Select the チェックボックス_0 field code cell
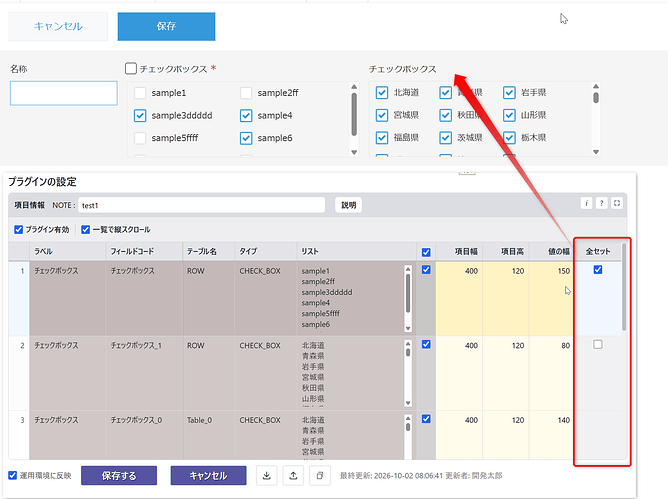668x499 pixels. 144,435
